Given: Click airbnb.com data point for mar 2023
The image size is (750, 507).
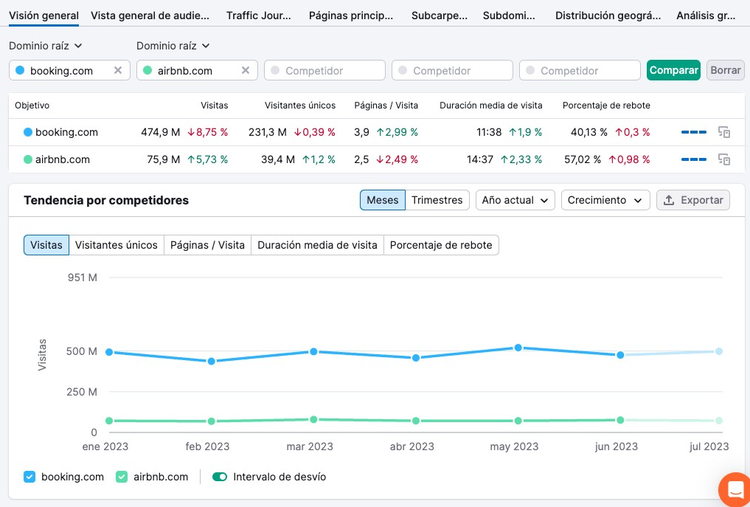Looking at the screenshot, I should [x=314, y=419].
